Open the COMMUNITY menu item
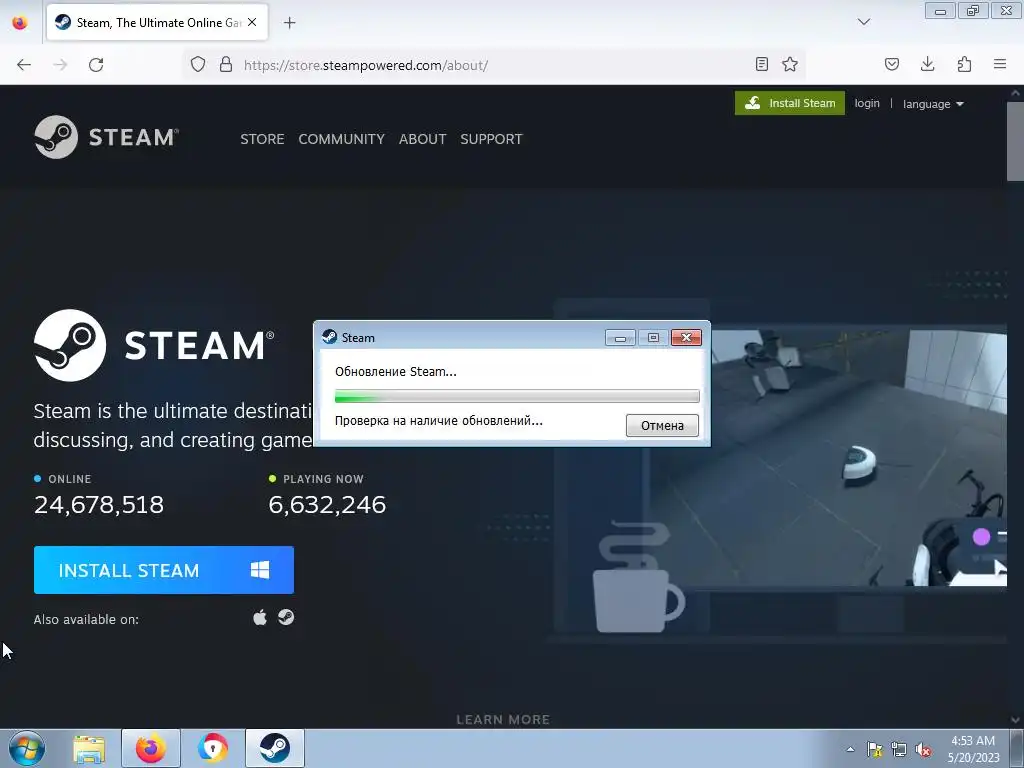The height and width of the screenshot is (768, 1024). (342, 139)
